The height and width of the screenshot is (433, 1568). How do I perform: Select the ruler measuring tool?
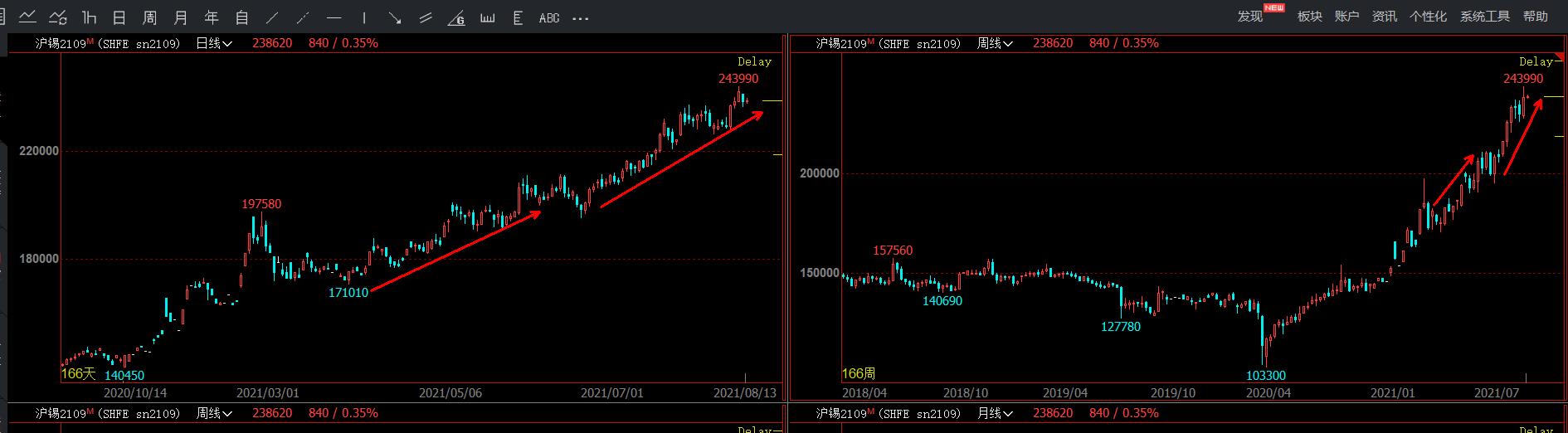pyautogui.click(x=487, y=17)
